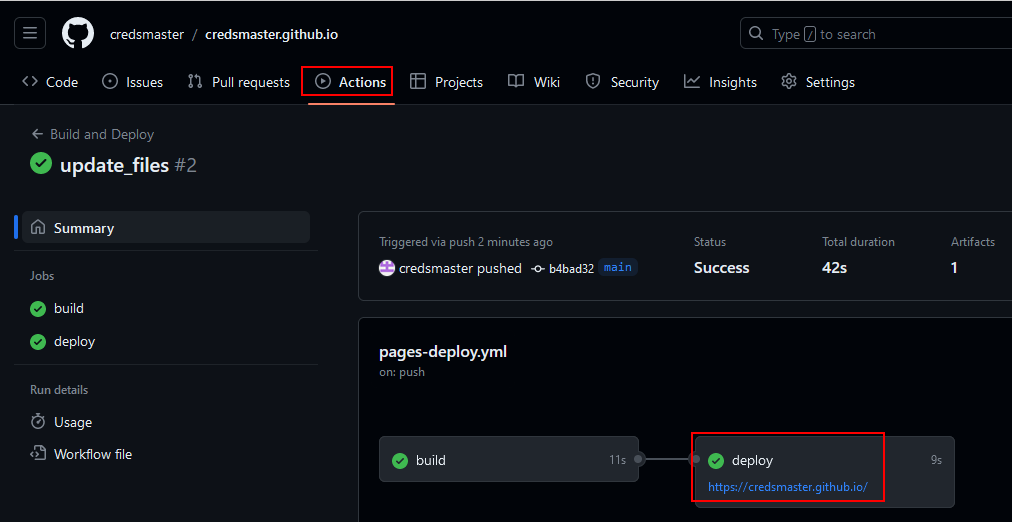This screenshot has height=522, width=1012.
Task: Click the credsmaster avatar in run summary
Action: 387,268
